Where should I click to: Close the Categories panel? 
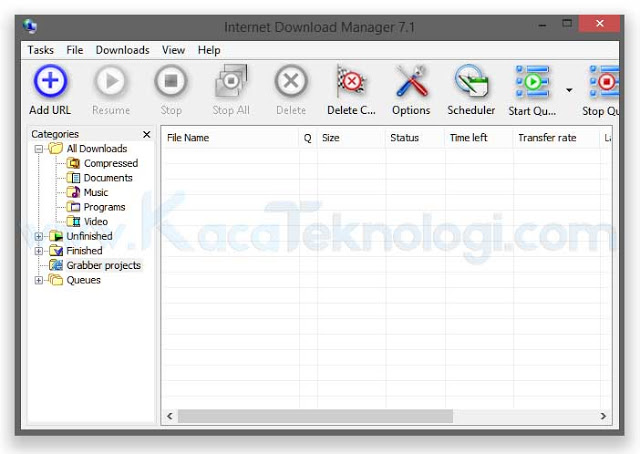[147, 134]
